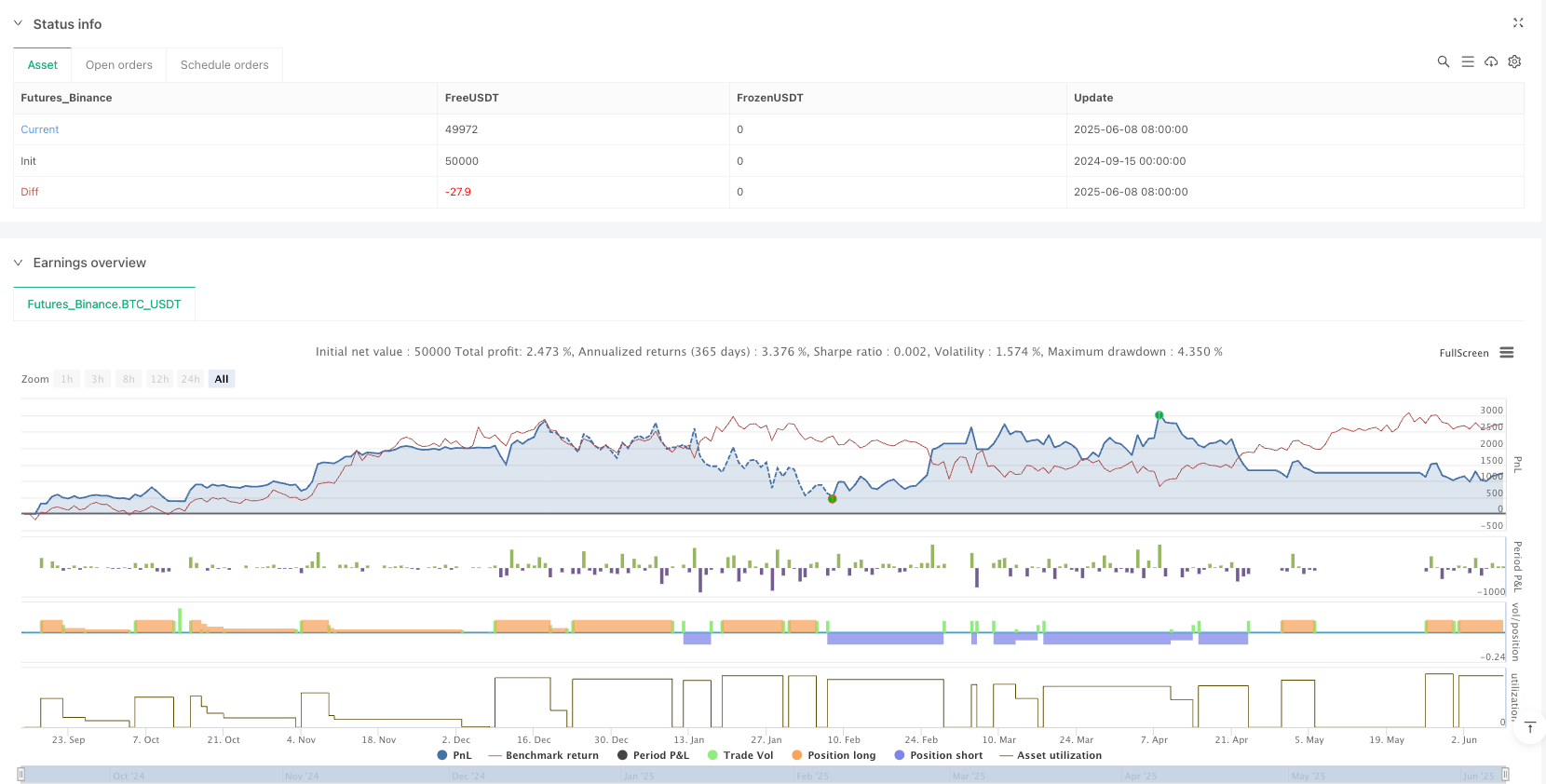Toggle the PnL series in the legend
The width and height of the screenshot is (1546, 784).
point(454,755)
